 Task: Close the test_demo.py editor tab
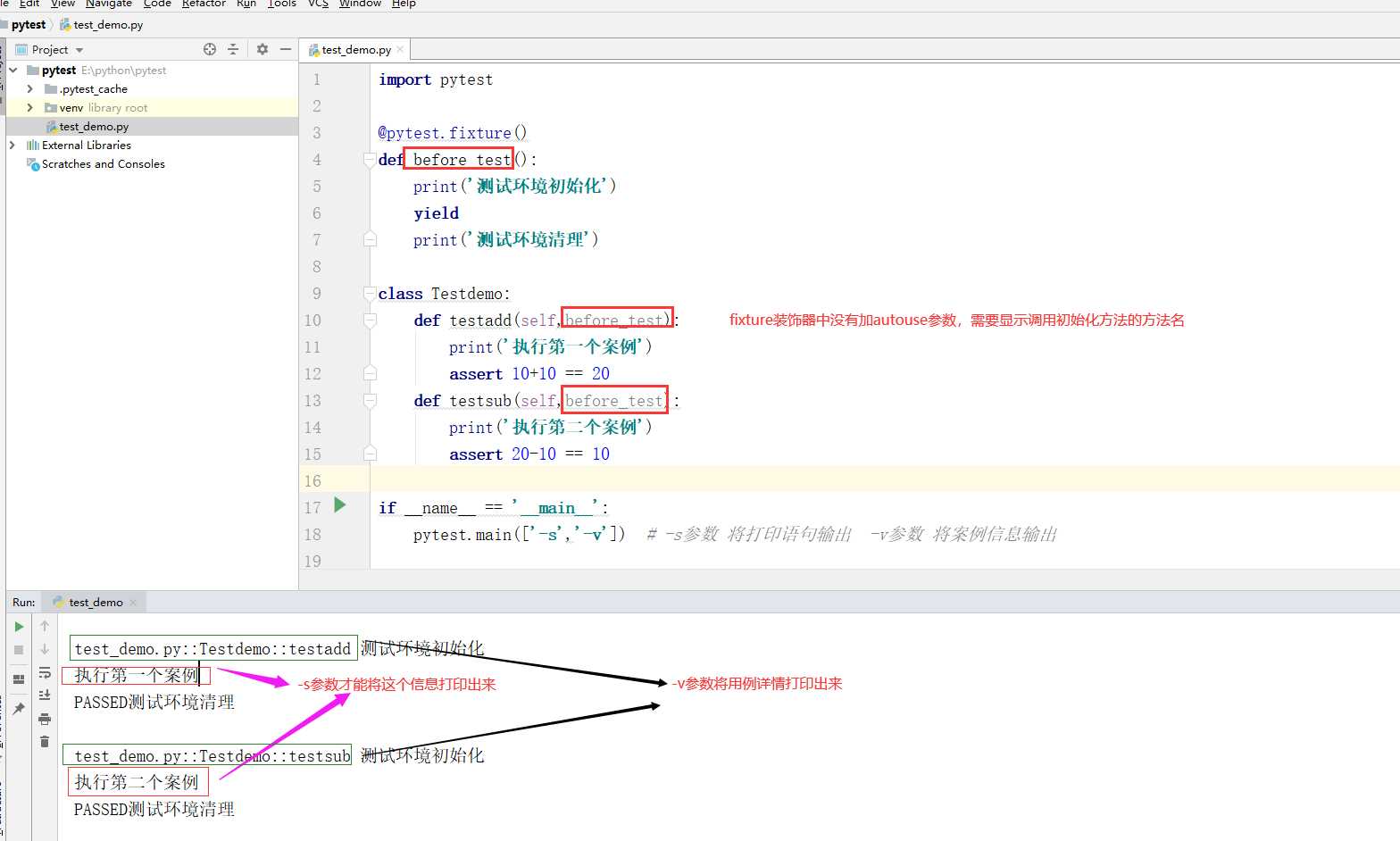tap(400, 50)
